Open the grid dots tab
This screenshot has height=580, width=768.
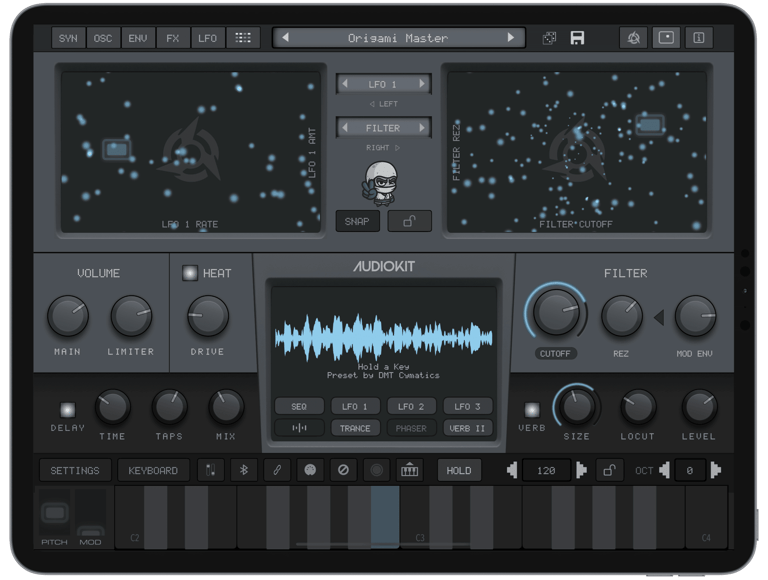click(243, 38)
